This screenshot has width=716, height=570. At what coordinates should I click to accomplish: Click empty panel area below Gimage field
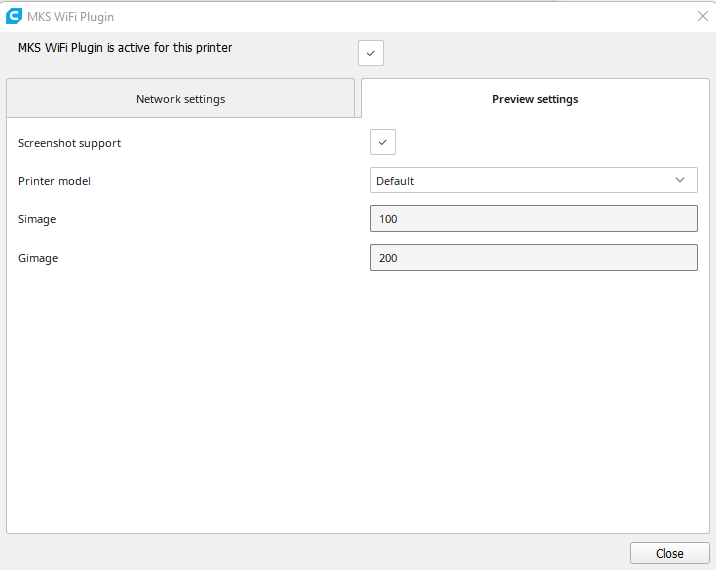(x=358, y=402)
